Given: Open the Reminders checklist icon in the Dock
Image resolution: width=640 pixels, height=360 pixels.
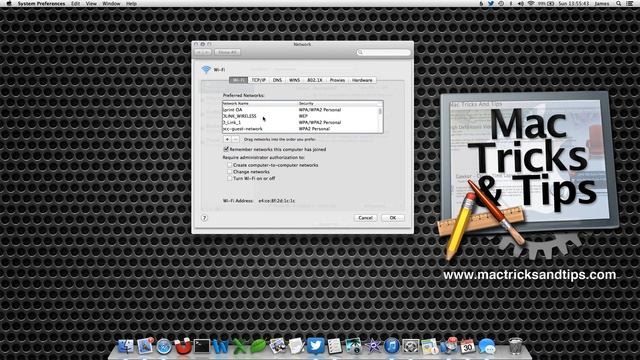Looking at the screenshot, I should point(335,346).
